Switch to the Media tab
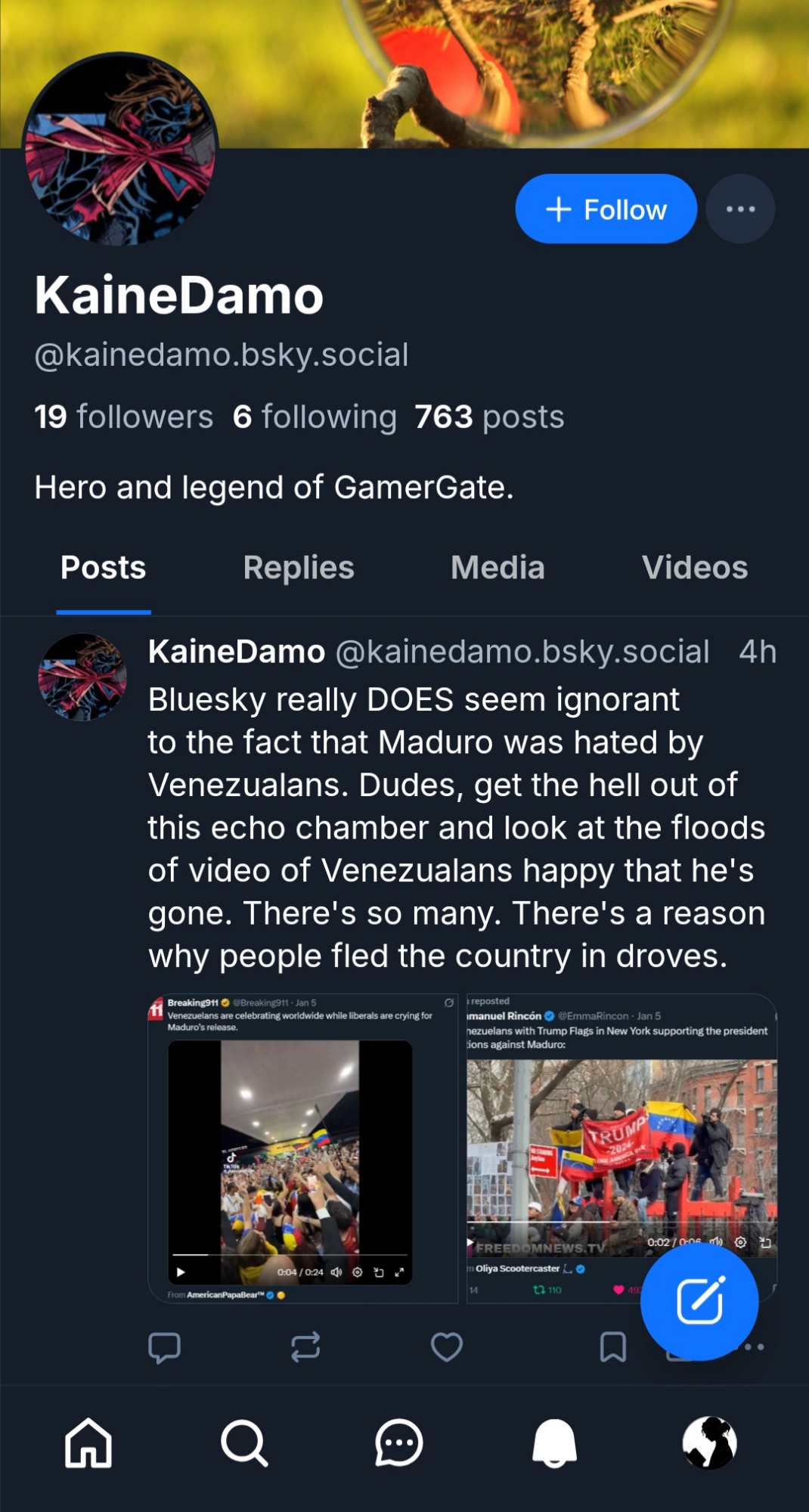Screen dimensions: 809x1512 coord(497,568)
